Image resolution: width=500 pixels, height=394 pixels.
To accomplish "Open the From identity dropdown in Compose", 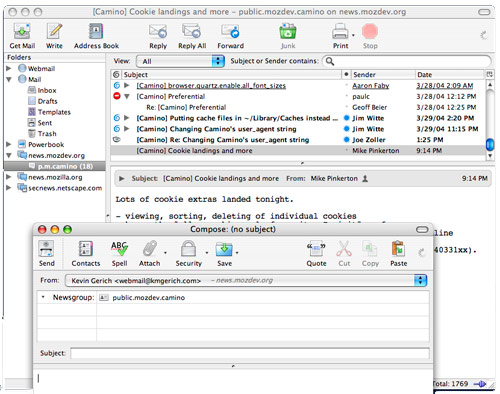I will [x=246, y=281].
